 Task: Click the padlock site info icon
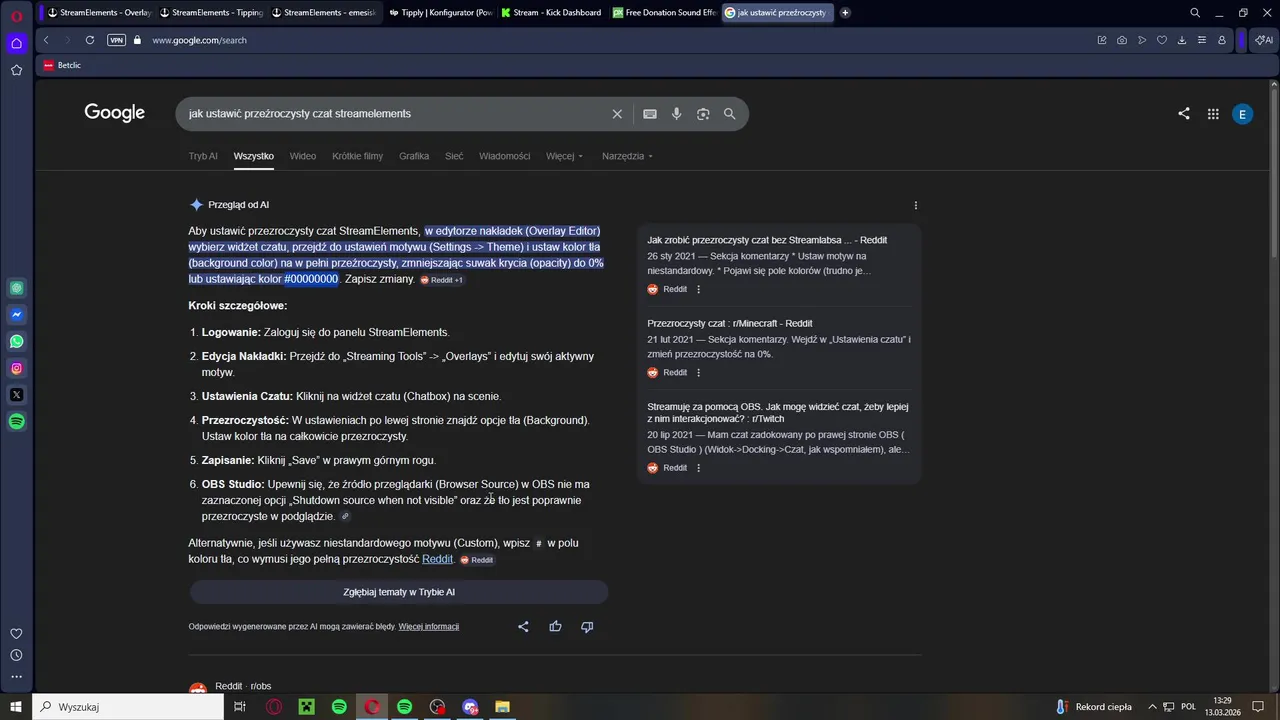pyautogui.click(x=137, y=40)
